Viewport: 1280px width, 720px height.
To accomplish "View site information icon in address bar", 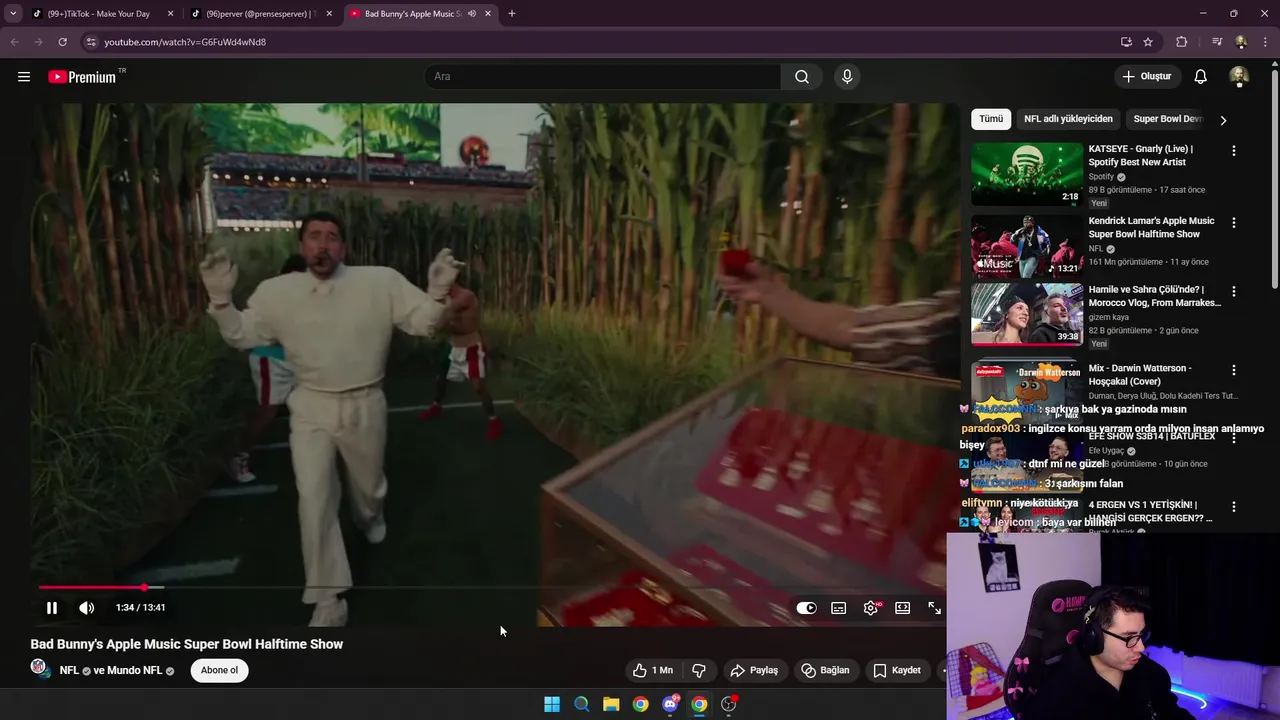I will 91,42.
